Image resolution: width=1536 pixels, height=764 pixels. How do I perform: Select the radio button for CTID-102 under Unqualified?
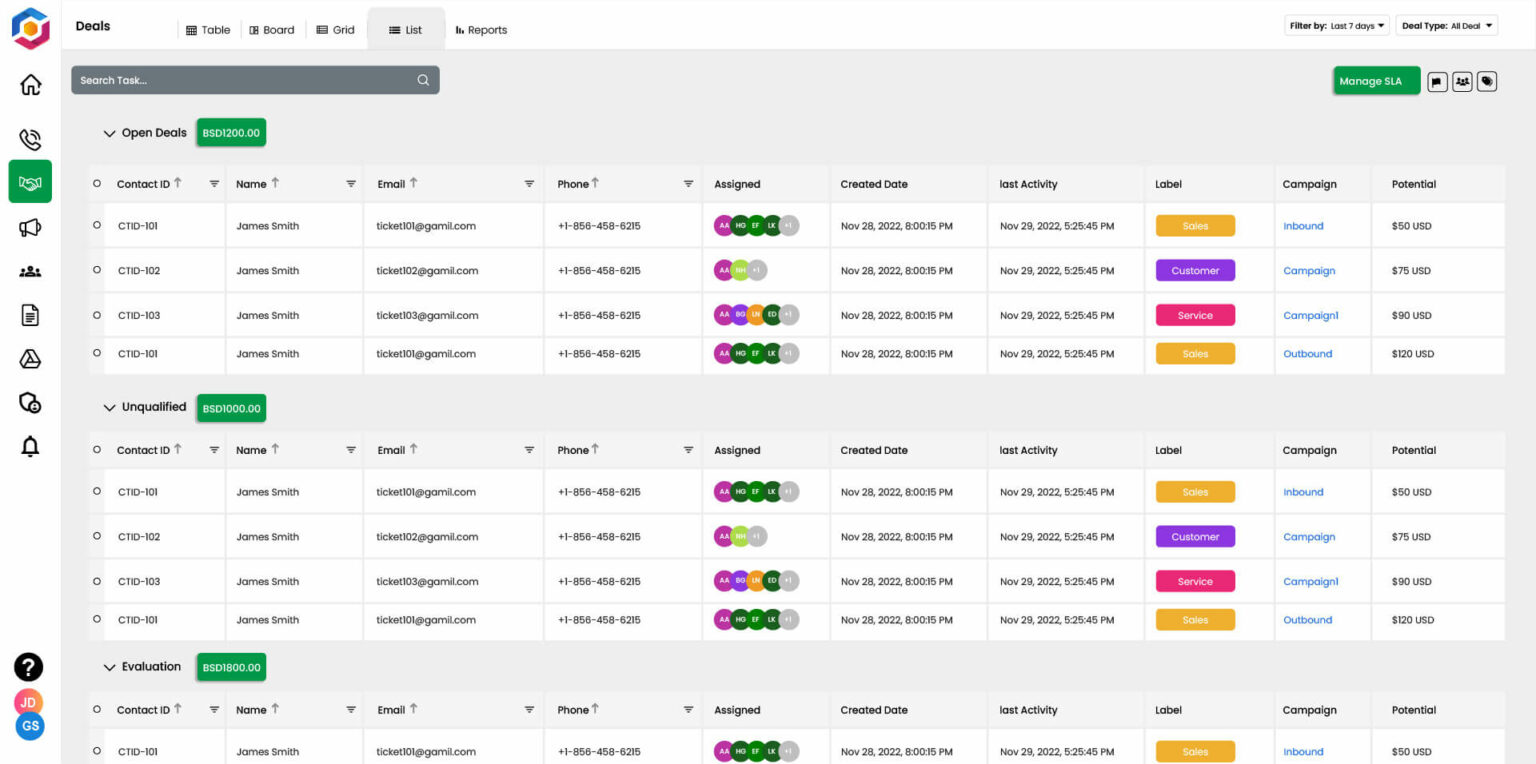(97, 536)
